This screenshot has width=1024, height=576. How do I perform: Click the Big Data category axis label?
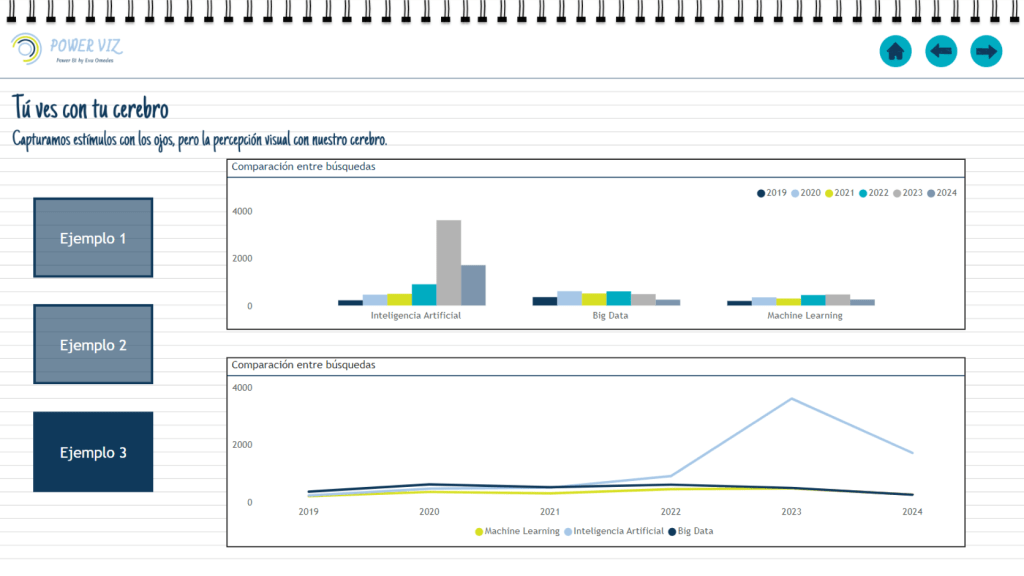[608, 315]
